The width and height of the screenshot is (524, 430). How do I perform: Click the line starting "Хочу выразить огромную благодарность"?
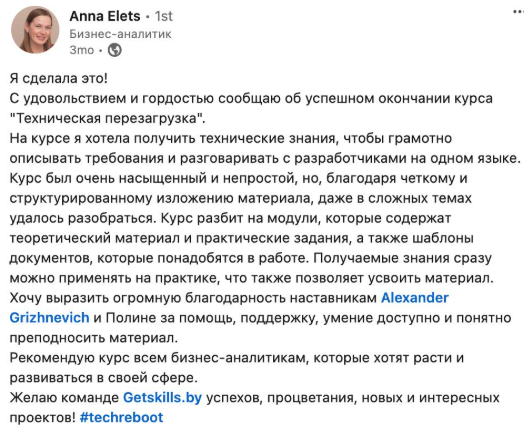point(229,298)
